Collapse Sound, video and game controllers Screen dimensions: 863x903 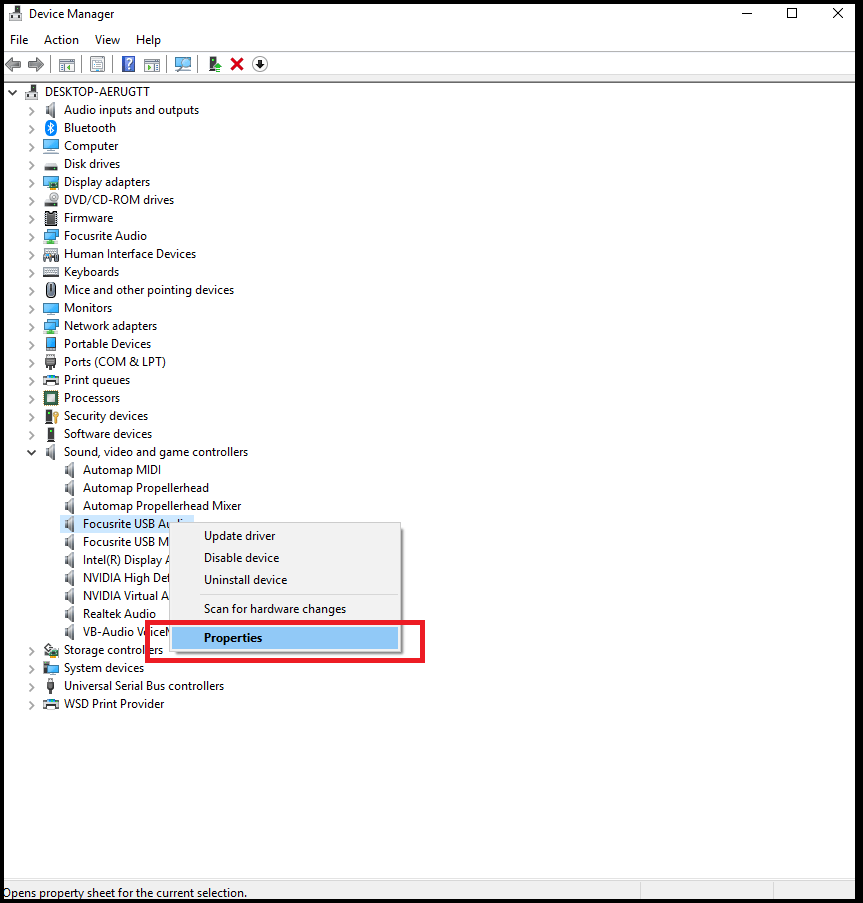coord(32,452)
